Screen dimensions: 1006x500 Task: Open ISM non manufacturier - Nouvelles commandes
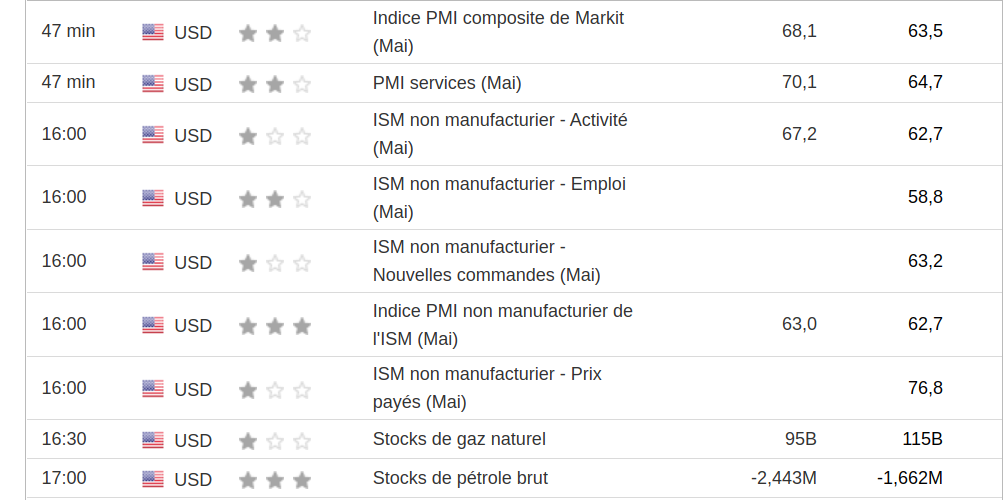(x=486, y=260)
